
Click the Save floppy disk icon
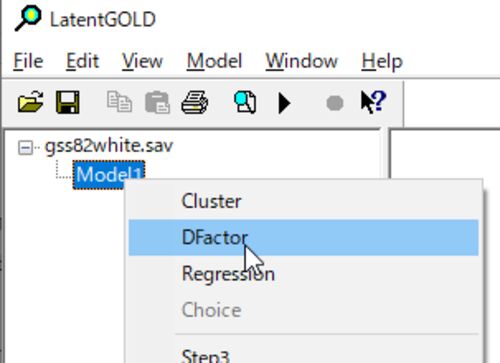(x=68, y=102)
